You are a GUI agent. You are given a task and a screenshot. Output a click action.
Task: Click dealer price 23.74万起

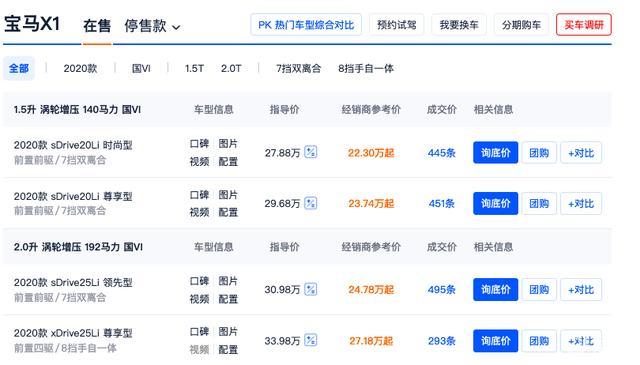371,203
